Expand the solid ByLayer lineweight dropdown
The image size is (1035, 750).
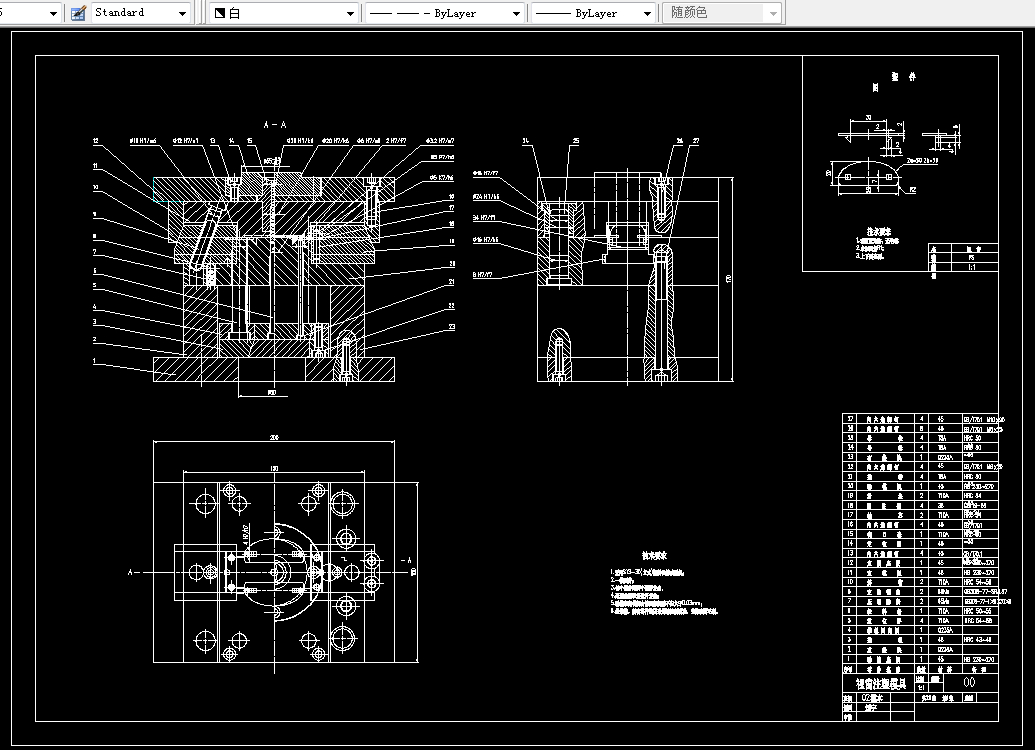coord(594,13)
